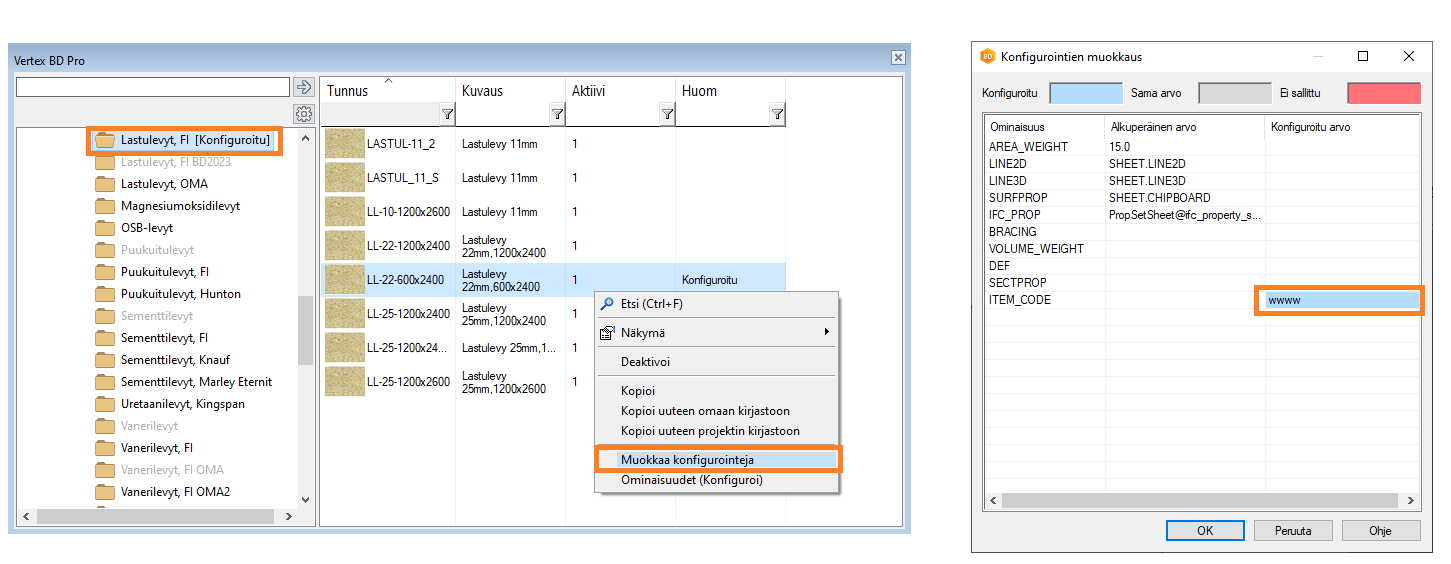Open the filter for the Tunnus column
This screenshot has height=564, width=1451.
447,116
